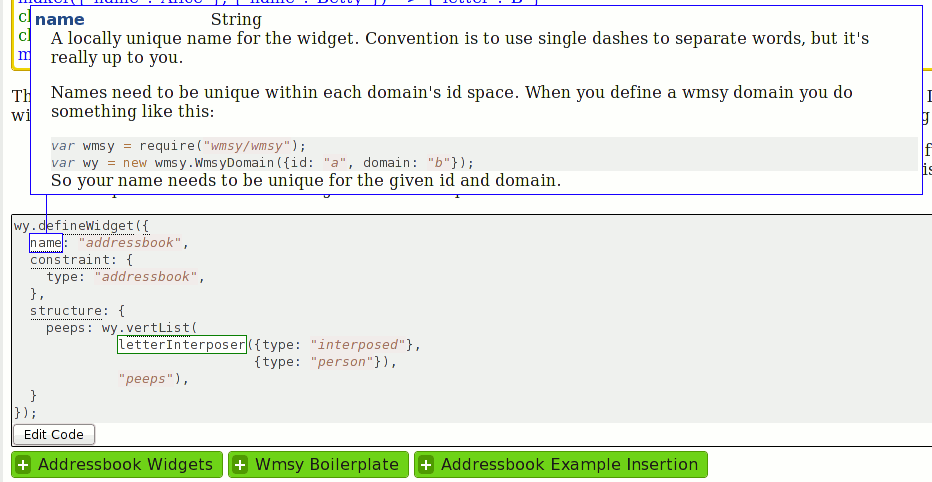The image size is (932, 482).
Task: Click the 'constraint' key in code
Action: [x=70, y=260]
